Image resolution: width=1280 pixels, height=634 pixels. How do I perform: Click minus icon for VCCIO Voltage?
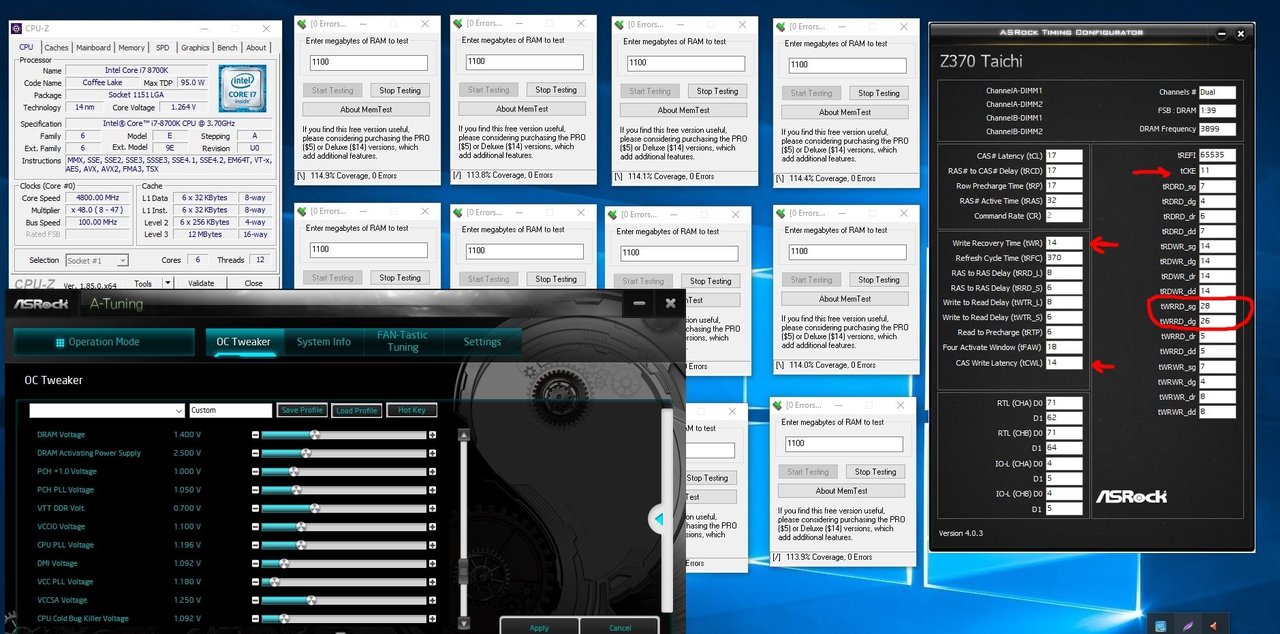255,526
